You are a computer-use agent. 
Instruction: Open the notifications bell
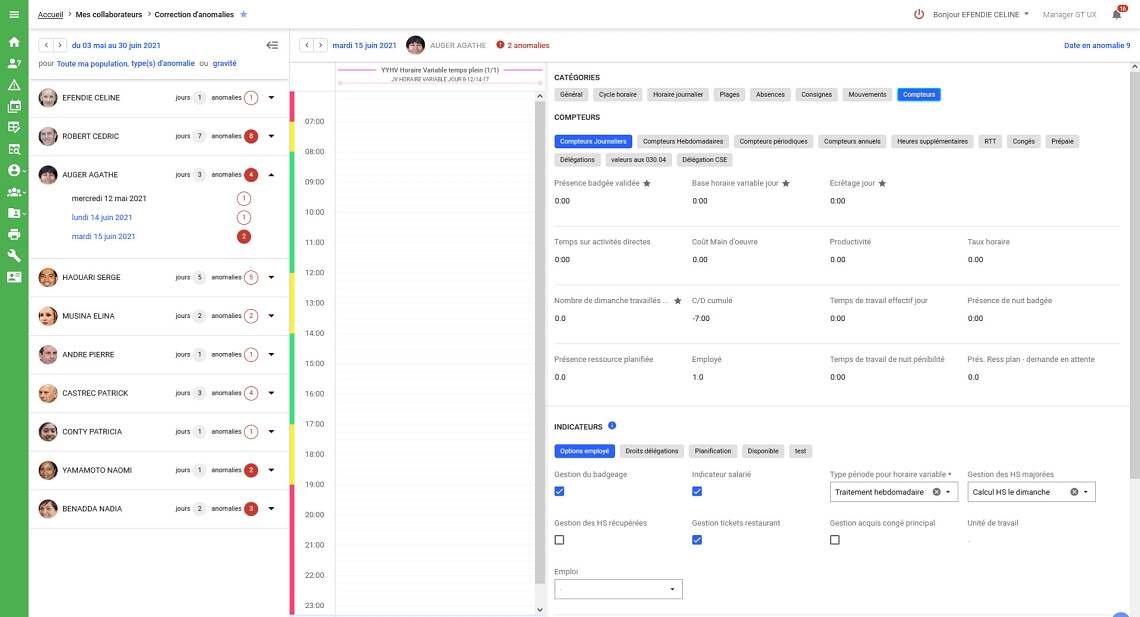coord(1117,14)
